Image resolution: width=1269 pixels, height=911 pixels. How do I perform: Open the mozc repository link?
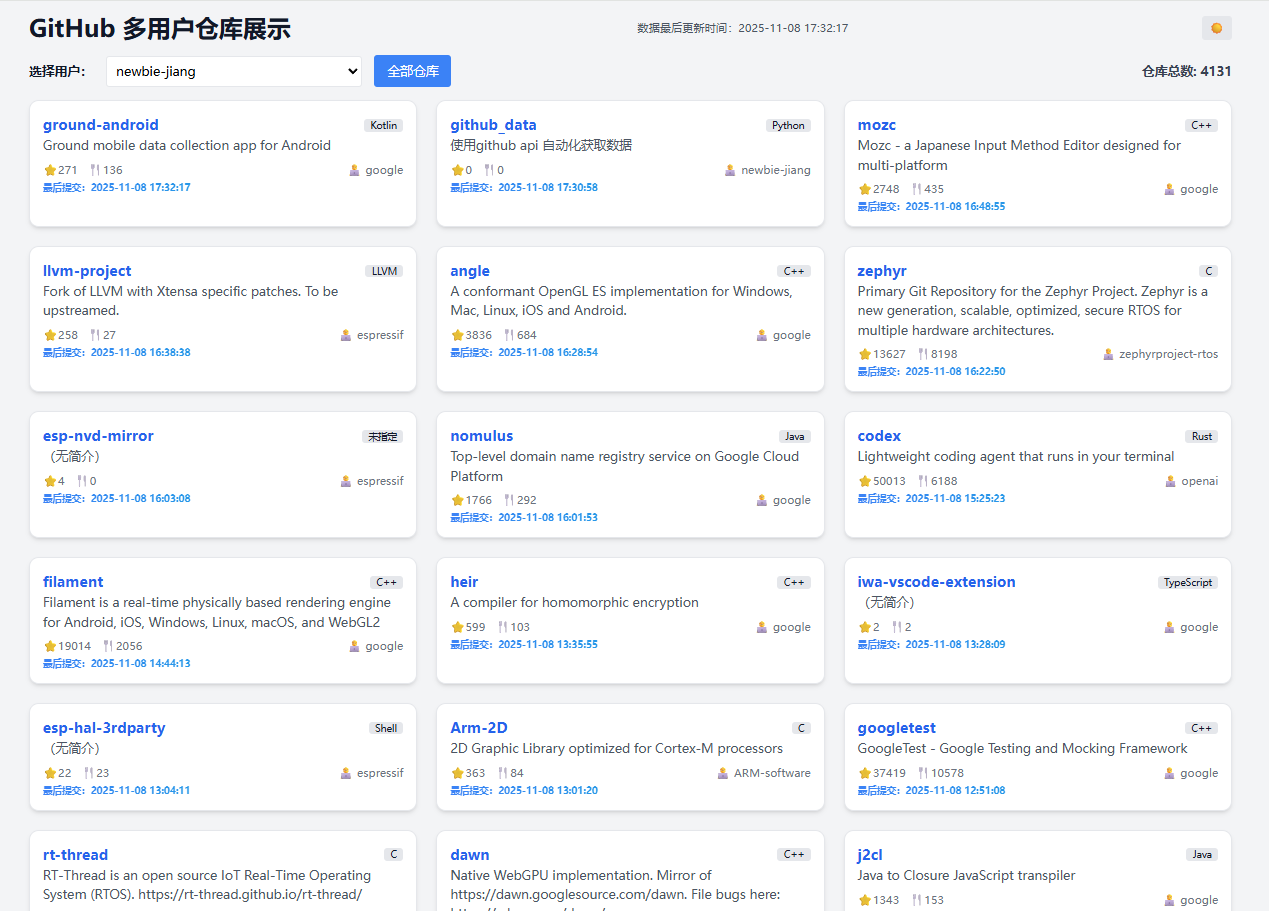pyautogui.click(x=877, y=125)
